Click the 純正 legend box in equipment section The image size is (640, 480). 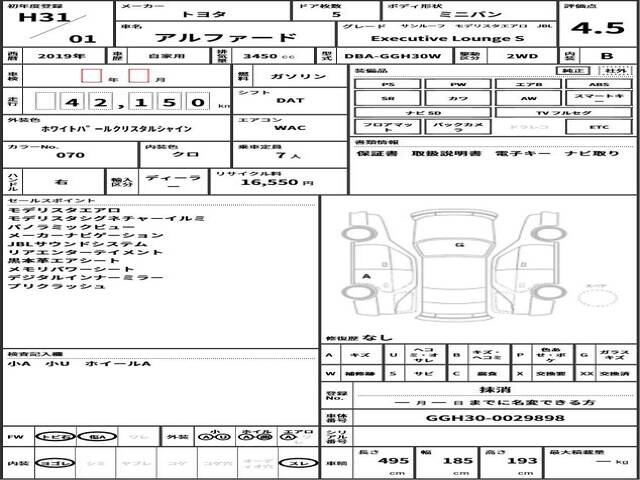pyautogui.click(x=573, y=71)
